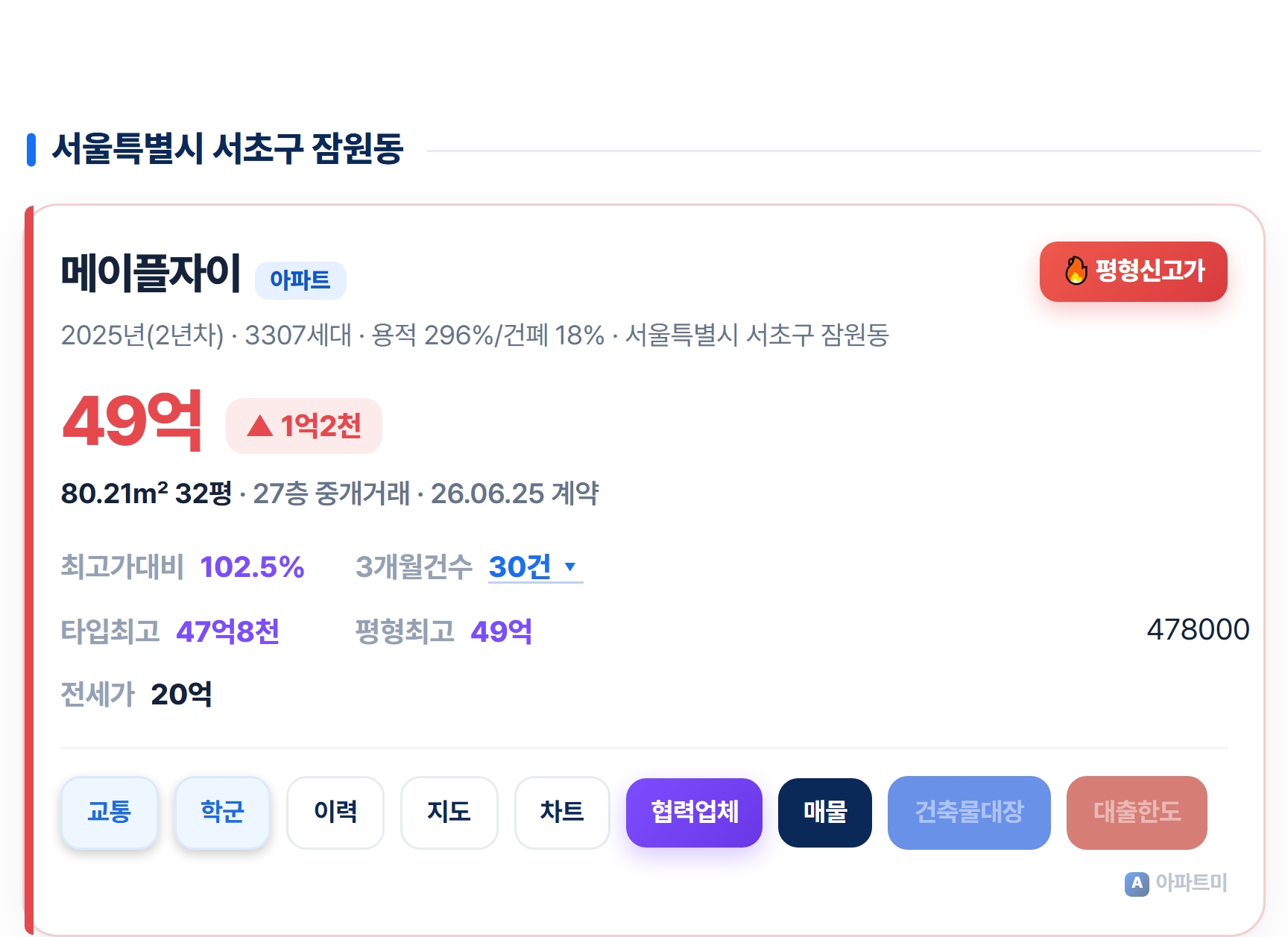Screen dimensions: 1288x937
Task: Click the 평형신고가 badge
Action: tap(1133, 271)
